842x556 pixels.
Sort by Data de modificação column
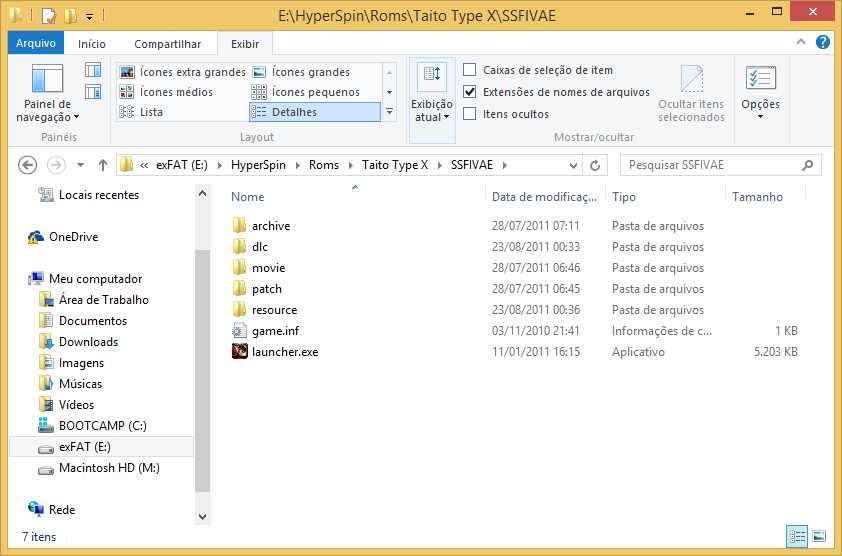(546, 197)
